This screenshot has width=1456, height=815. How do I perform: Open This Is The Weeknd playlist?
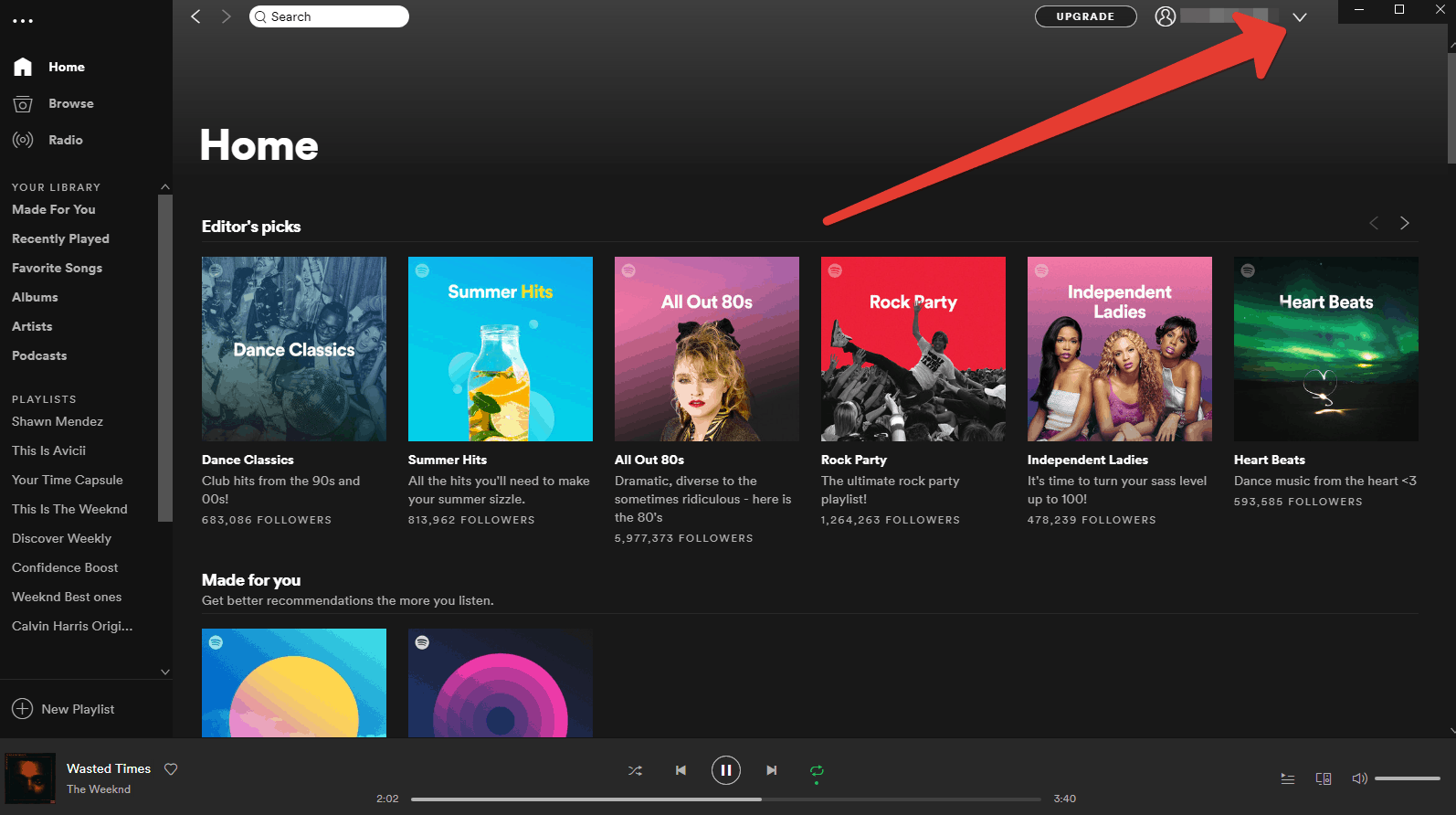69,509
